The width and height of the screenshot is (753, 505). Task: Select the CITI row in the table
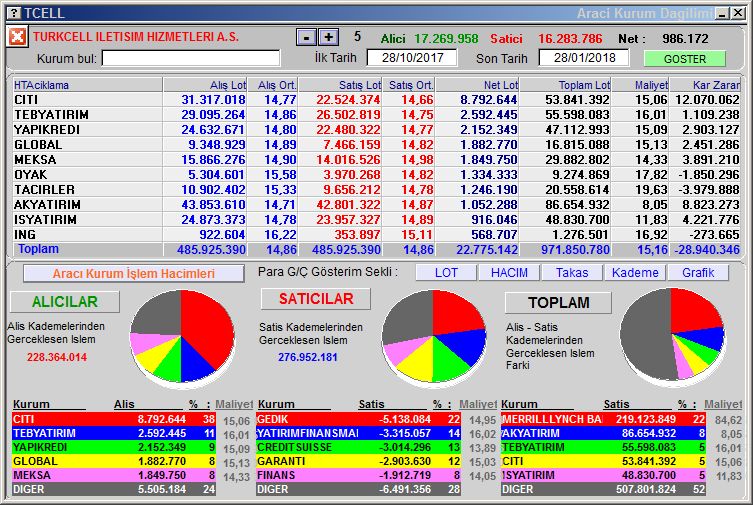[376, 100]
